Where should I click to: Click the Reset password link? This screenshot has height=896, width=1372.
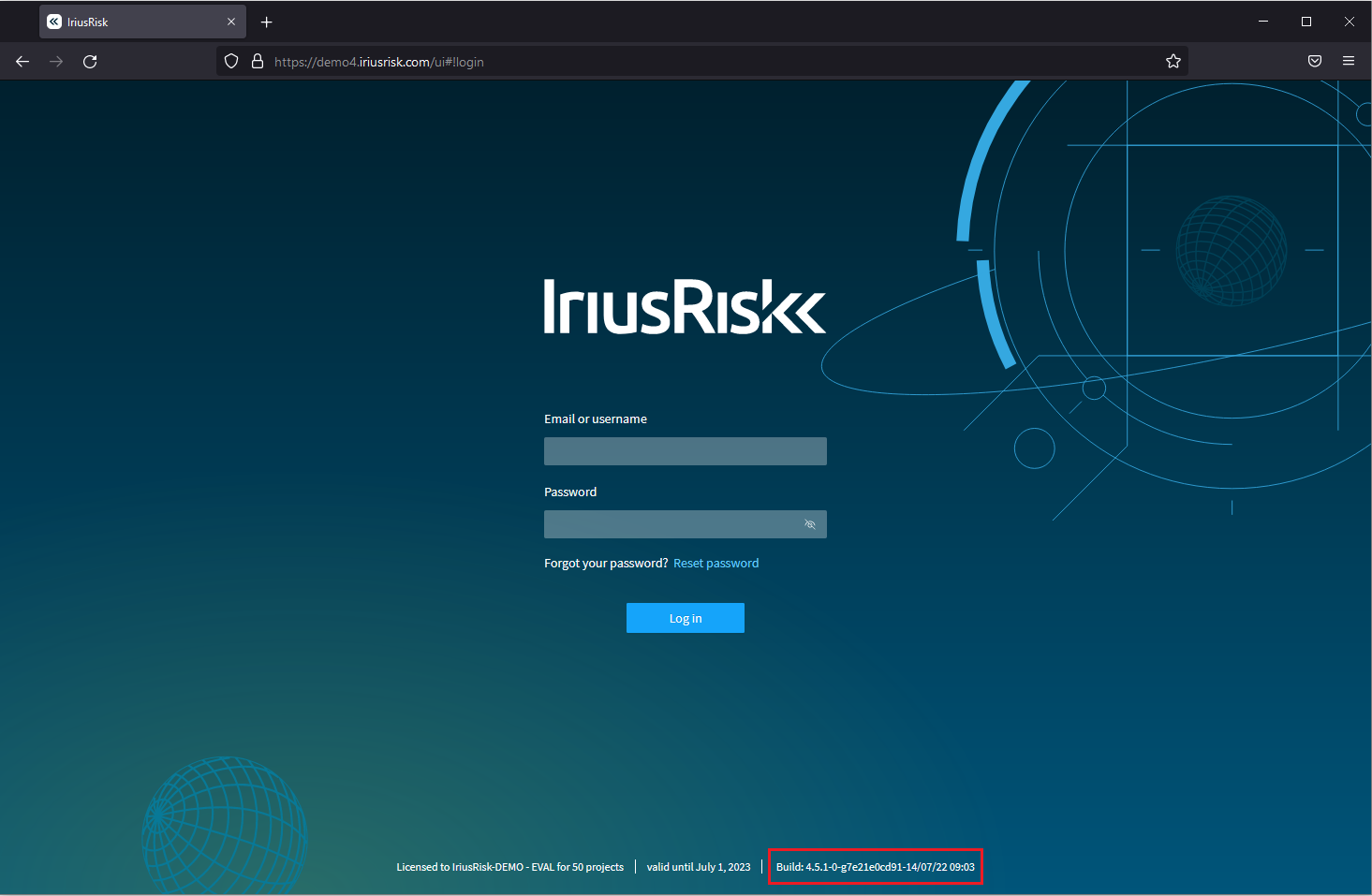[716, 563]
